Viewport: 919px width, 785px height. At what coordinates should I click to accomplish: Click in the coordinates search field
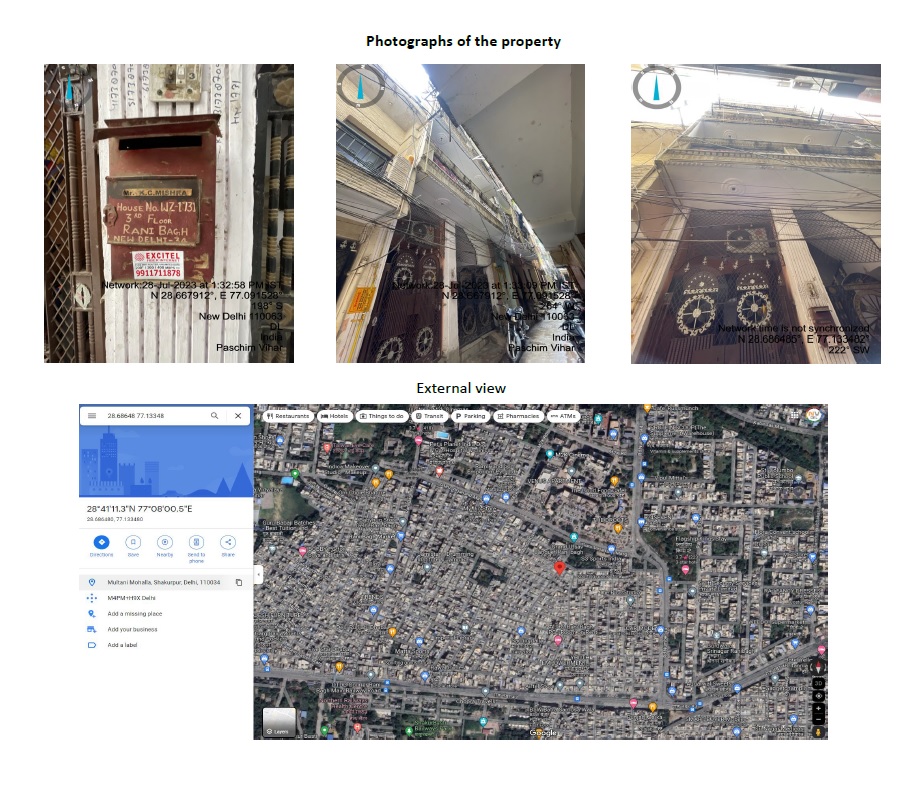point(150,415)
